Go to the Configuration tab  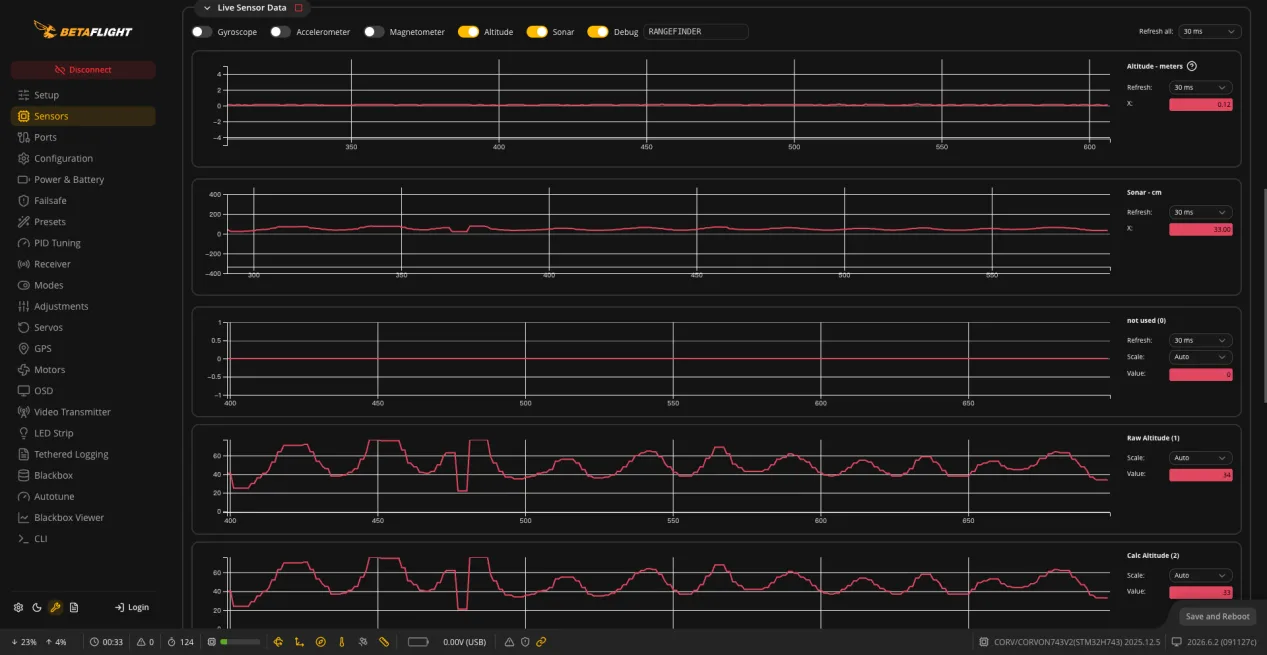coord(83,158)
